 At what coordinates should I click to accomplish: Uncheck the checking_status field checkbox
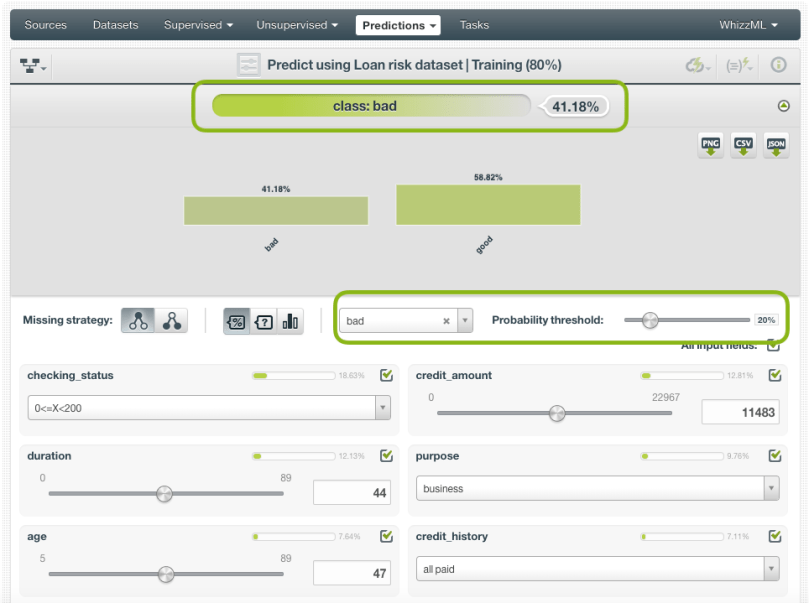[x=386, y=376]
